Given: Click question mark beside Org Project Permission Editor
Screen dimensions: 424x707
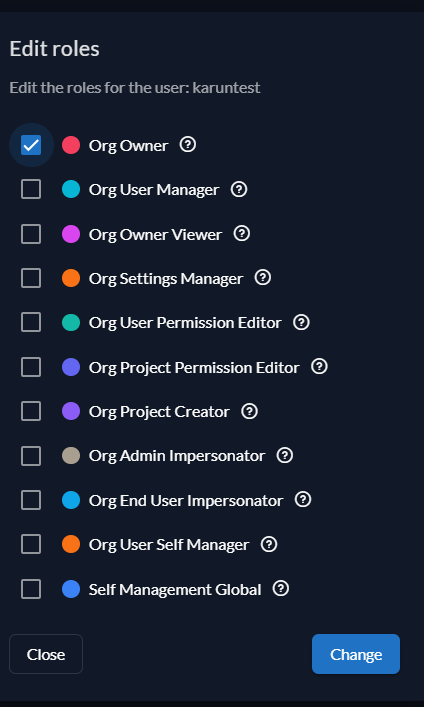Looking at the screenshot, I should tap(319, 367).
